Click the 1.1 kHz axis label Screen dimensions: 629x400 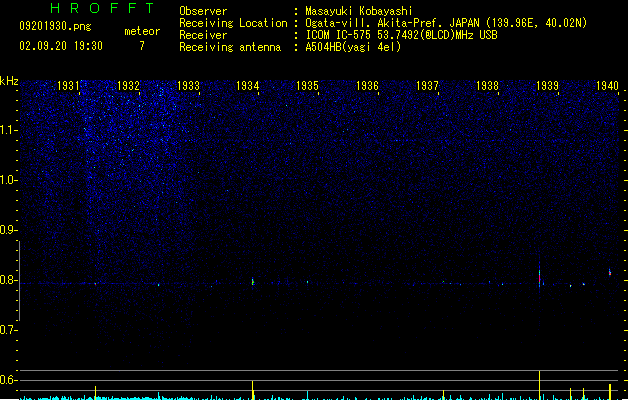point(8,130)
